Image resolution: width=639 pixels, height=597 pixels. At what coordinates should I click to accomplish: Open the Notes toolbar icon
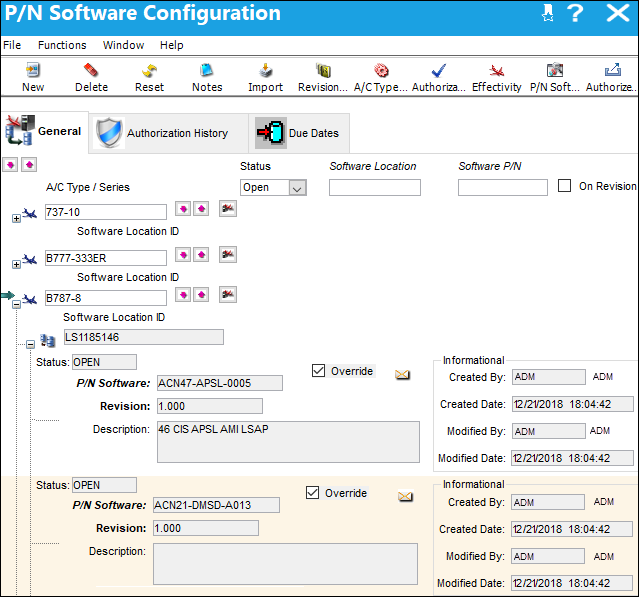pyautogui.click(x=207, y=70)
